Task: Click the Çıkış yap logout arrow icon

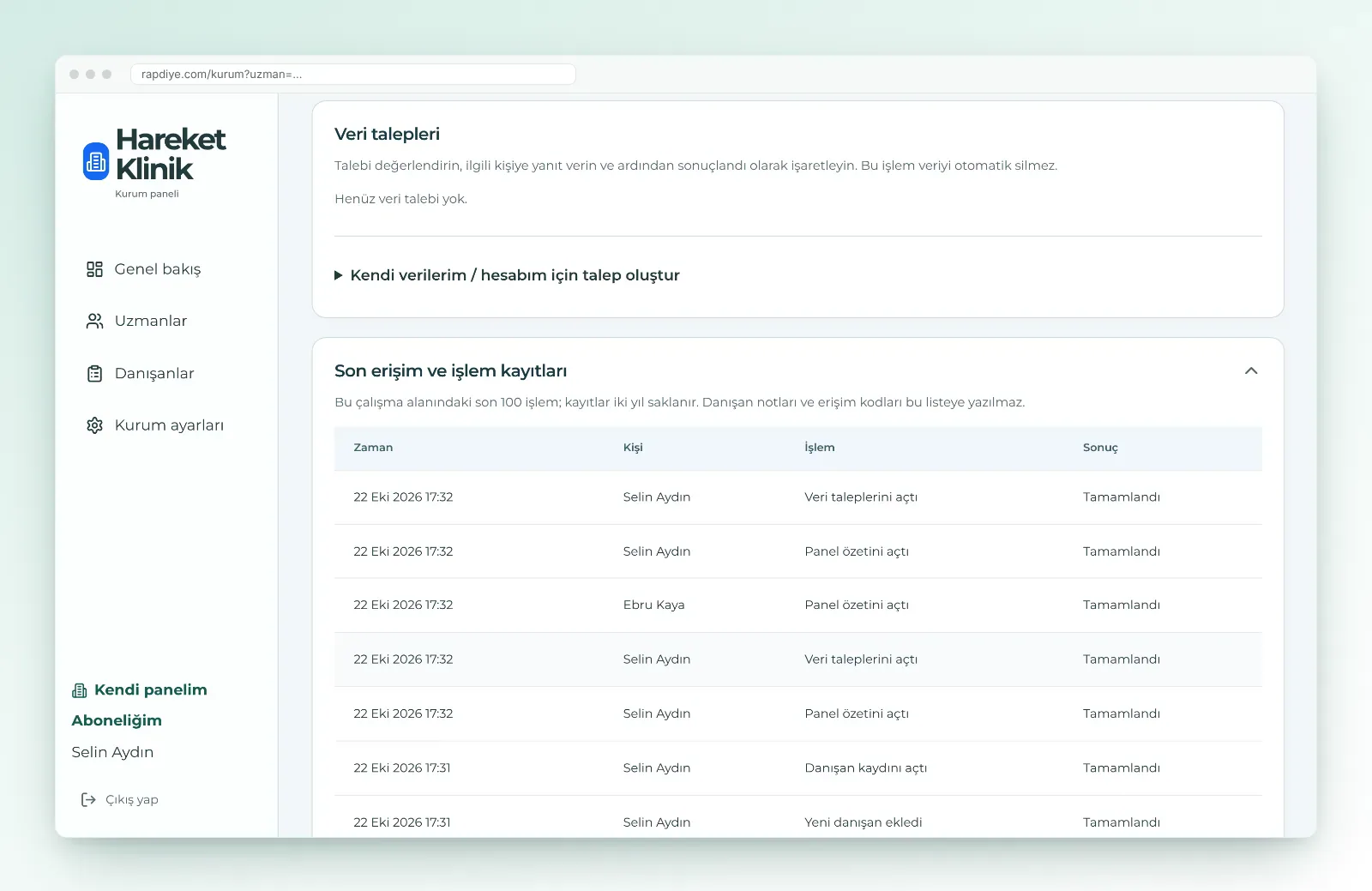Action: click(x=88, y=799)
